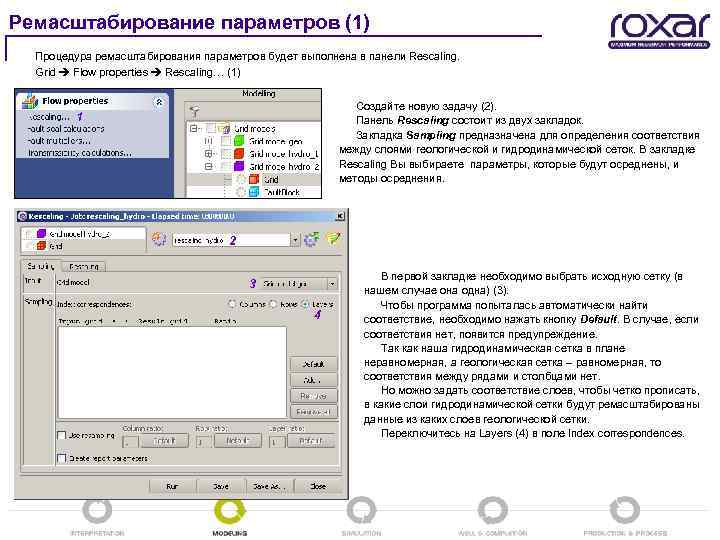This screenshot has width=720, height=540.
Task: Click the Column ratio Default button
Action: click(x=164, y=441)
